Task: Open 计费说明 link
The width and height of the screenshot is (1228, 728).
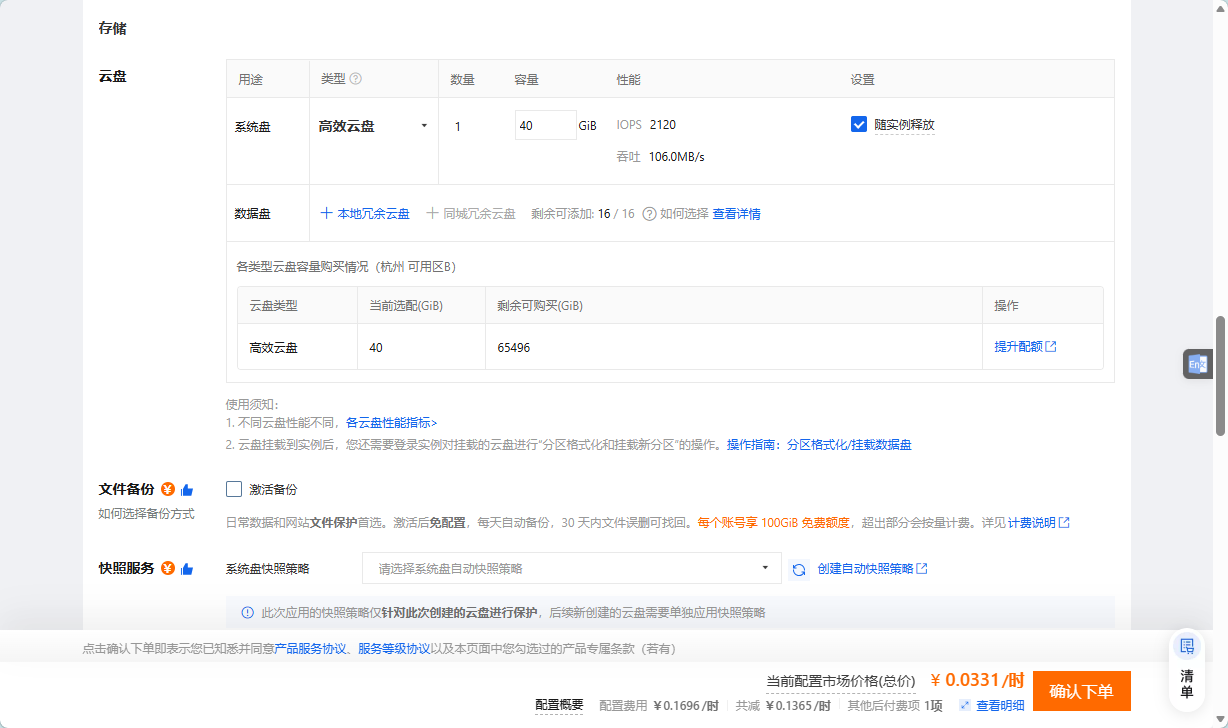Action: (x=1031, y=523)
